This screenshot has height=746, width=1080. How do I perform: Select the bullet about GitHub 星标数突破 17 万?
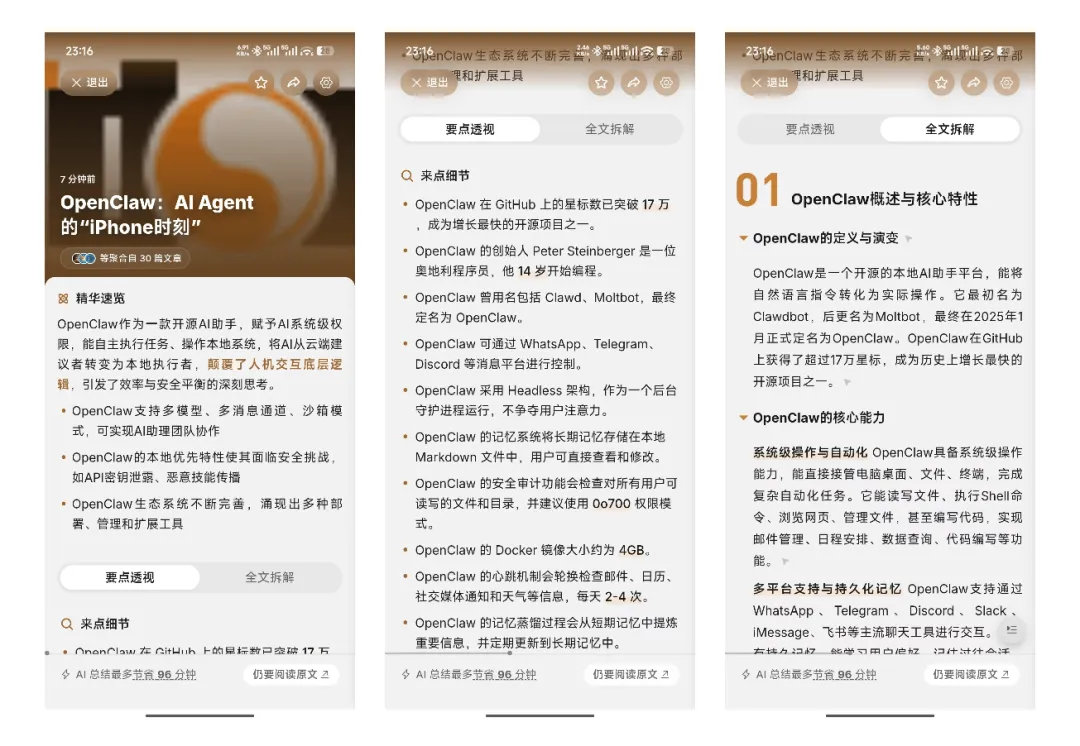(541, 214)
